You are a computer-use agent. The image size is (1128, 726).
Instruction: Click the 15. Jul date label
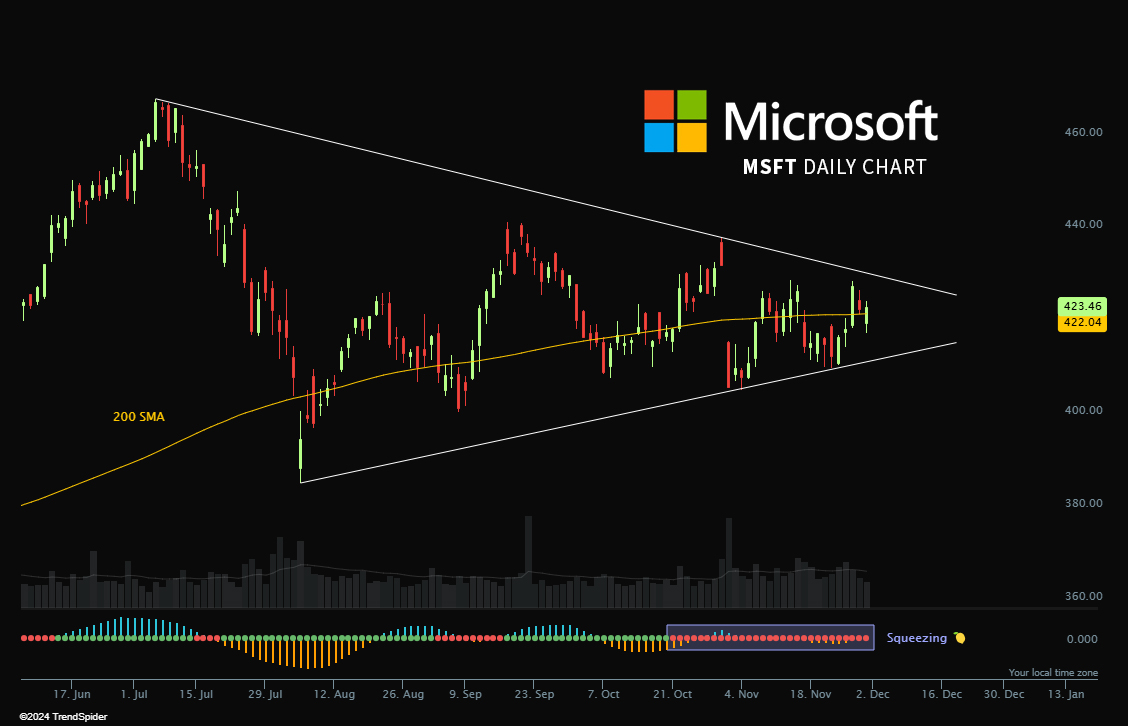tap(196, 694)
